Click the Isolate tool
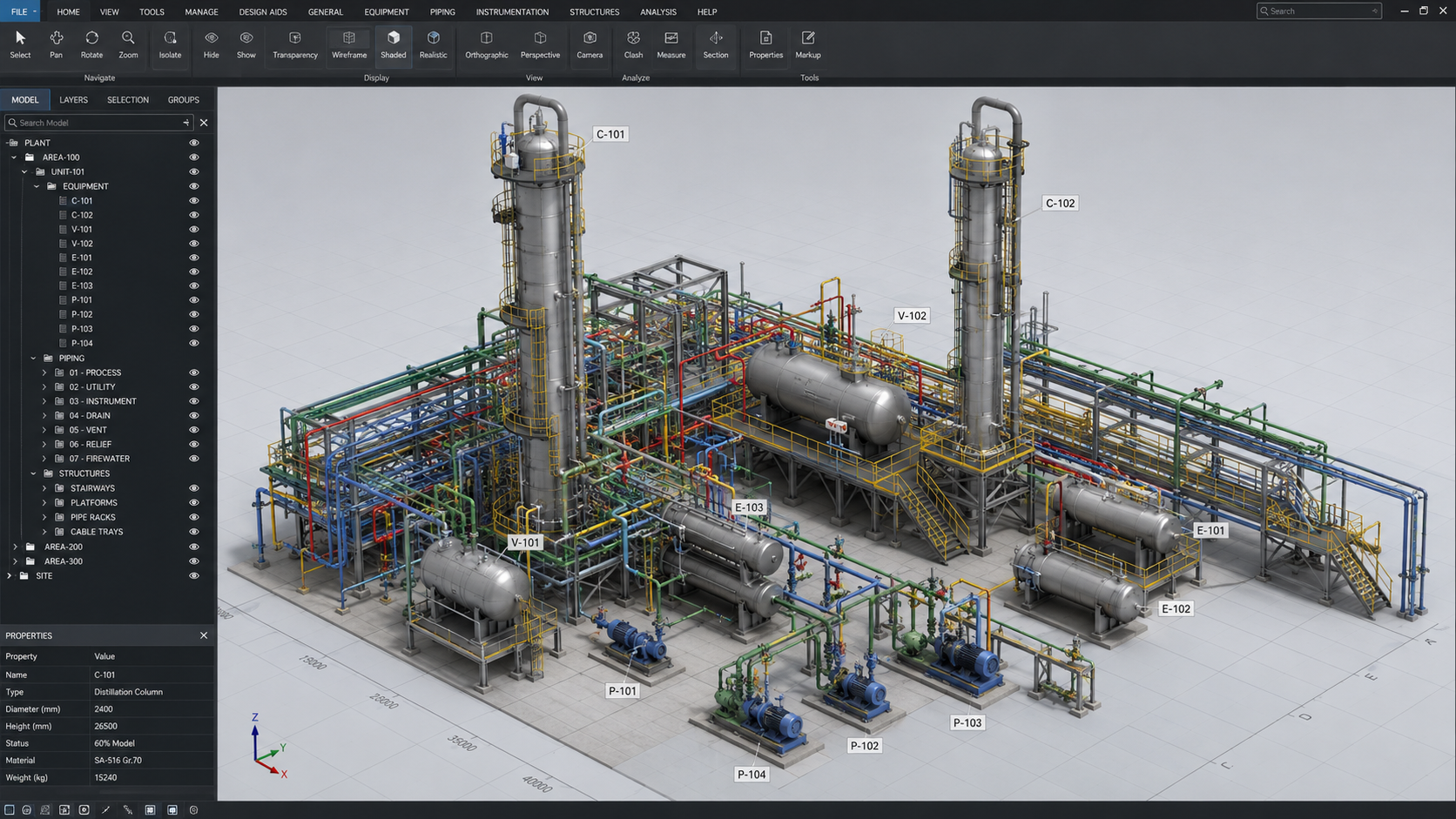Image resolution: width=1456 pixels, height=819 pixels. click(x=170, y=44)
